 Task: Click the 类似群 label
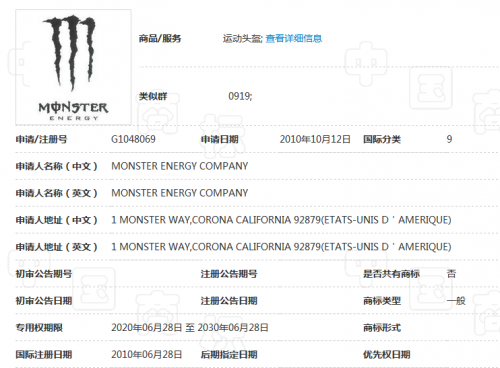pyautogui.click(x=153, y=96)
